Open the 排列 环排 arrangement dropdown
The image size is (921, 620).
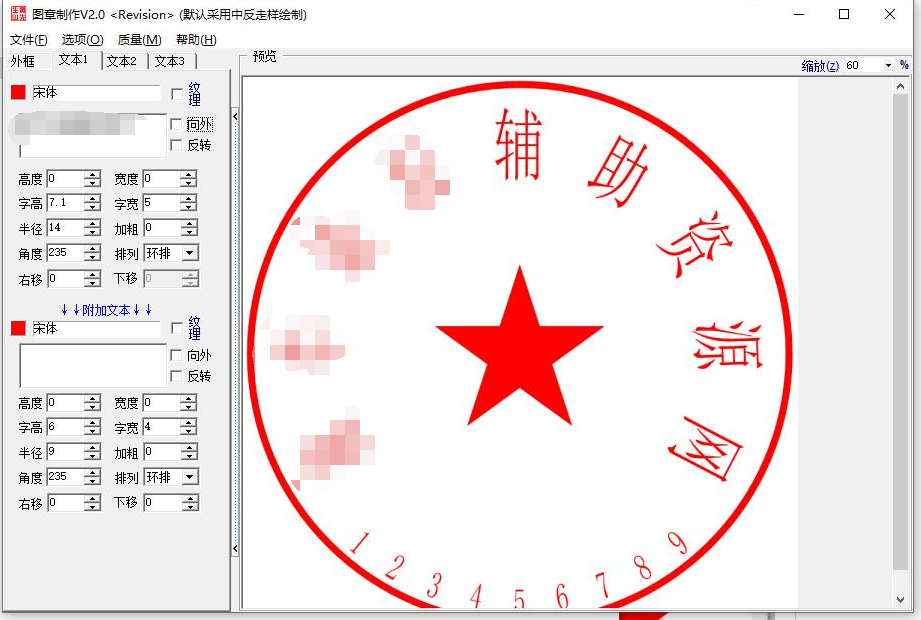pos(190,253)
